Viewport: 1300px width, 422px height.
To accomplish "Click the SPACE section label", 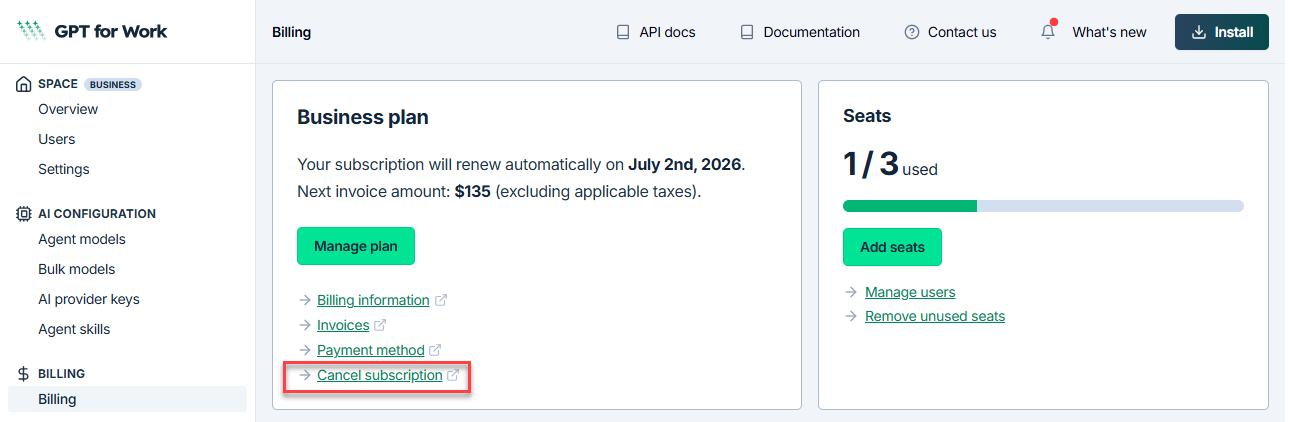I will tap(58, 85).
